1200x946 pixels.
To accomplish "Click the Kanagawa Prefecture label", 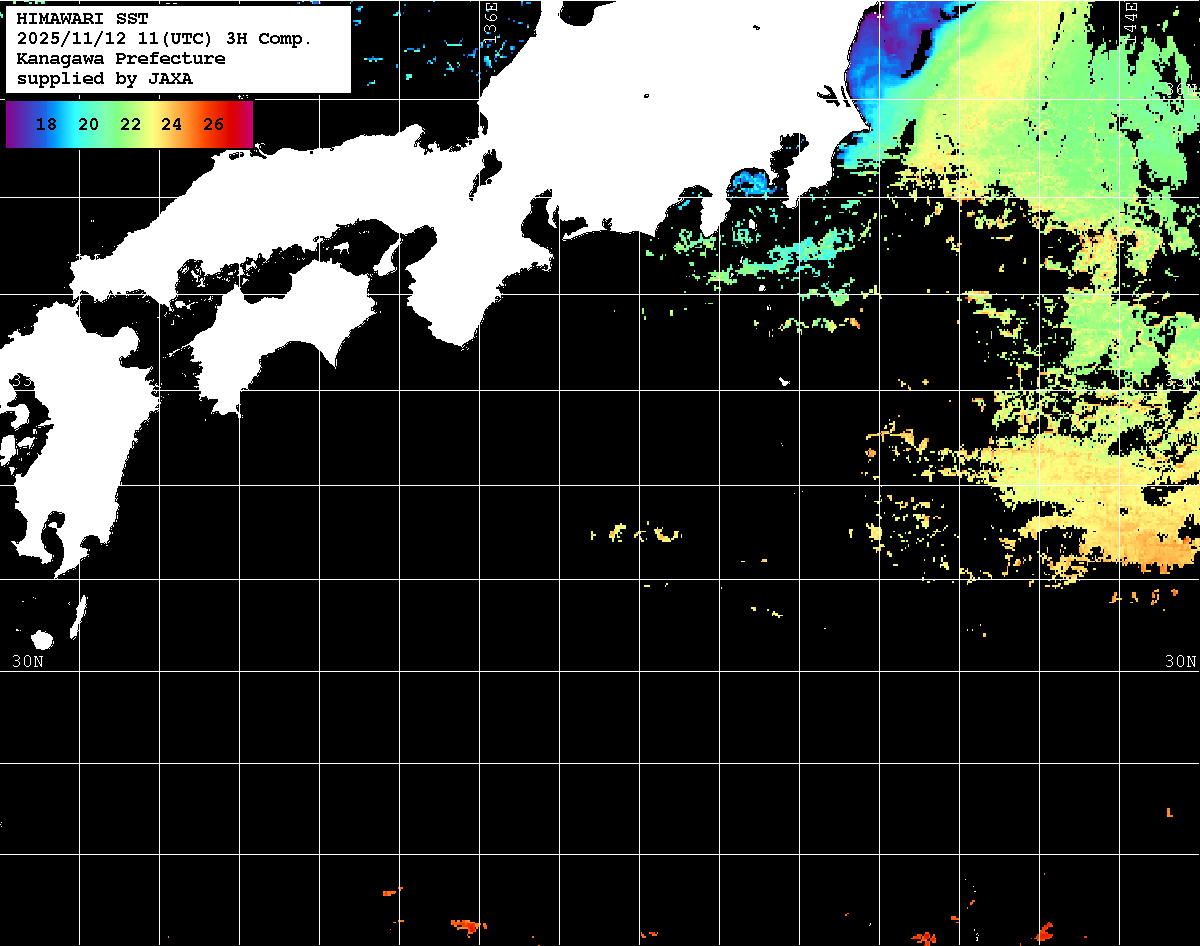I will (x=120, y=58).
